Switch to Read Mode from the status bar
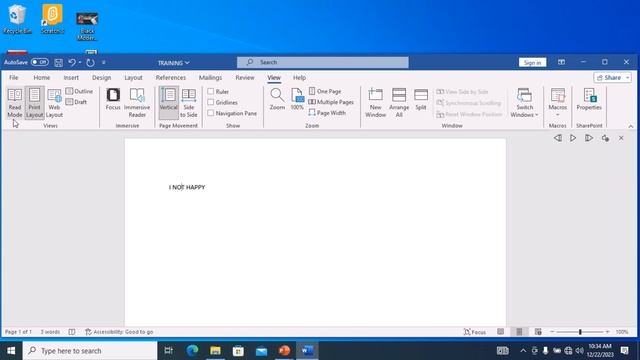640x360 pixels. (500, 332)
